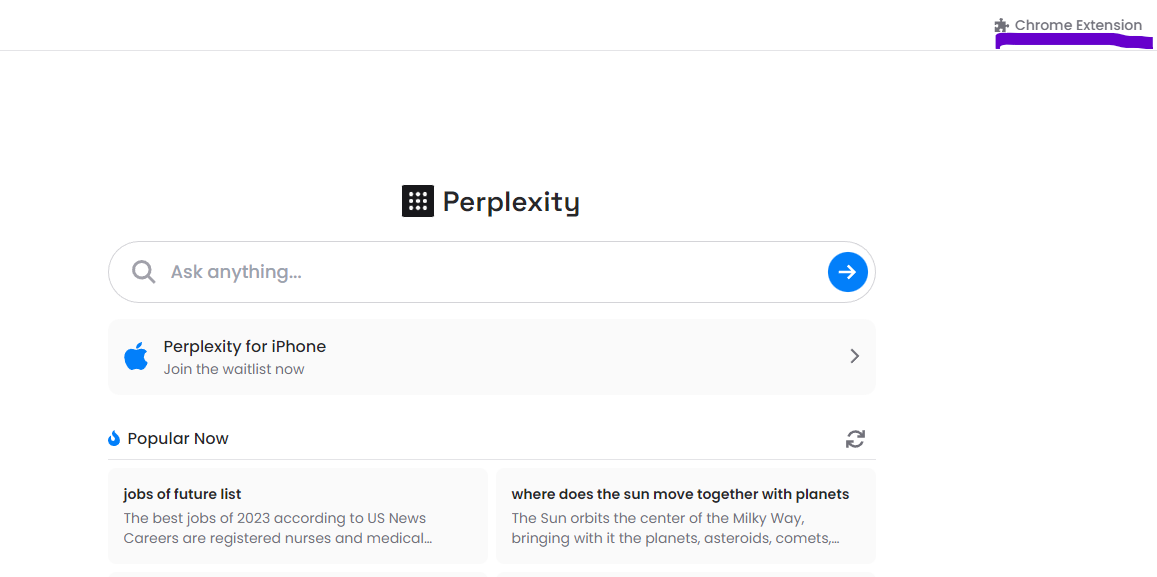Expand iPhone banner using right chevron
This screenshot has width=1157, height=577.
(x=854, y=356)
